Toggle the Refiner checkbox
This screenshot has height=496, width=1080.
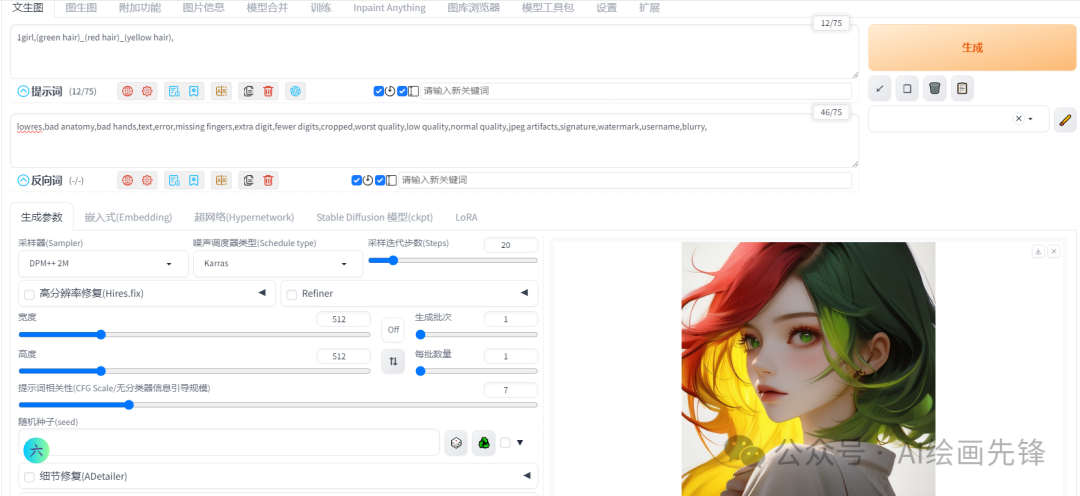tap(292, 294)
